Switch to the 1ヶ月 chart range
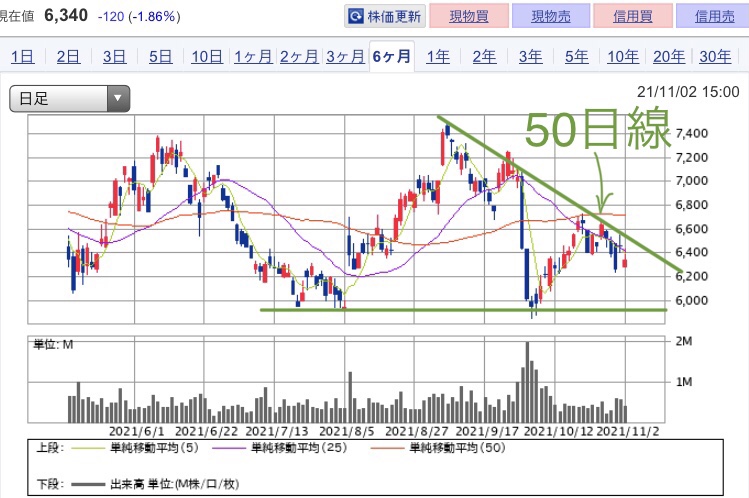The width and height of the screenshot is (749, 498). tap(253, 57)
